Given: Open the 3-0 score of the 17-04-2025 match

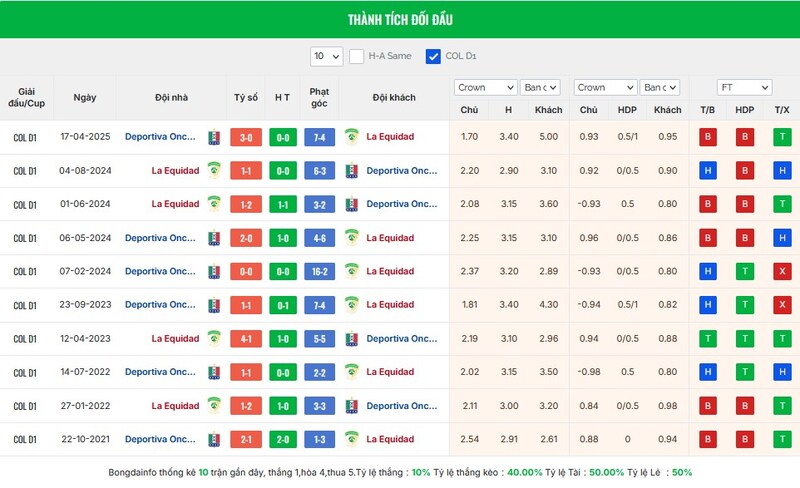Looking at the screenshot, I should pos(246,137).
